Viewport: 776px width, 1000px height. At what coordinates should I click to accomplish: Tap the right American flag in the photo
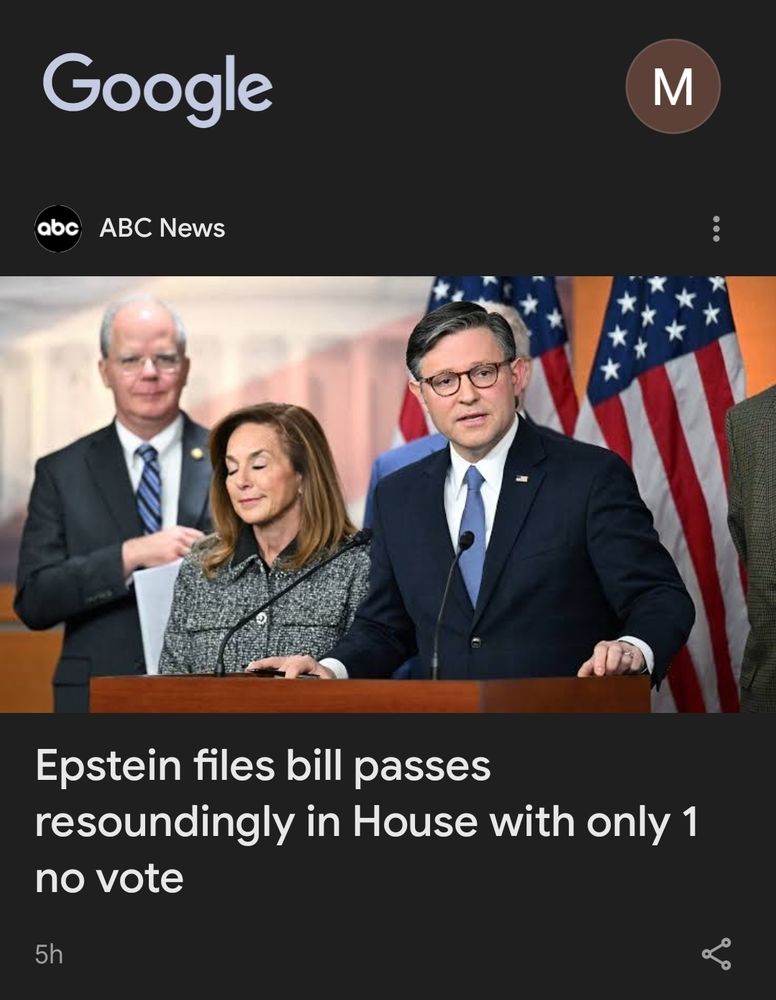663,446
